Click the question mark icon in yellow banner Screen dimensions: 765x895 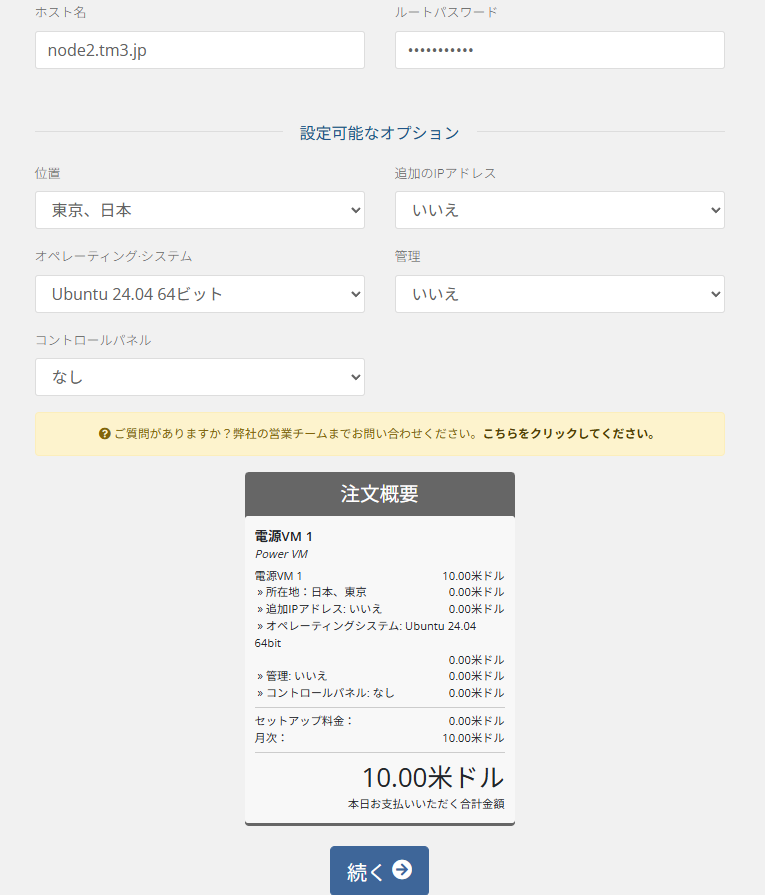pos(104,434)
